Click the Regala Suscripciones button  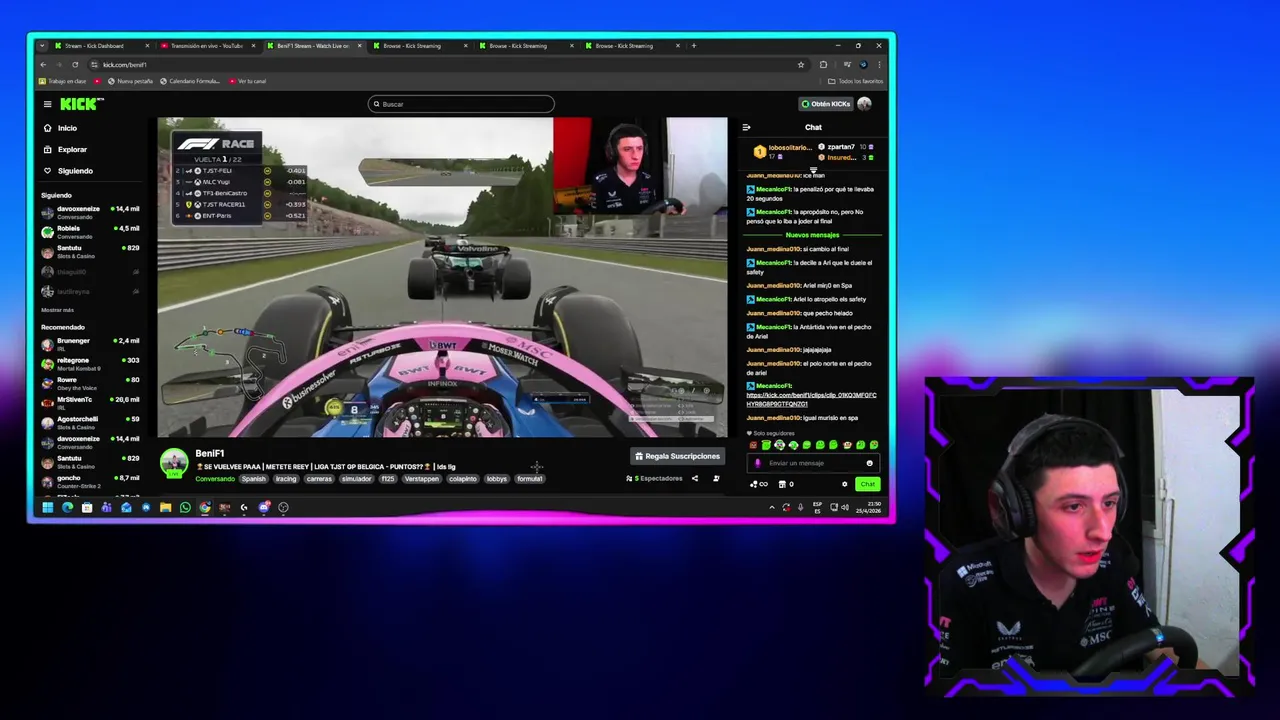click(677, 456)
